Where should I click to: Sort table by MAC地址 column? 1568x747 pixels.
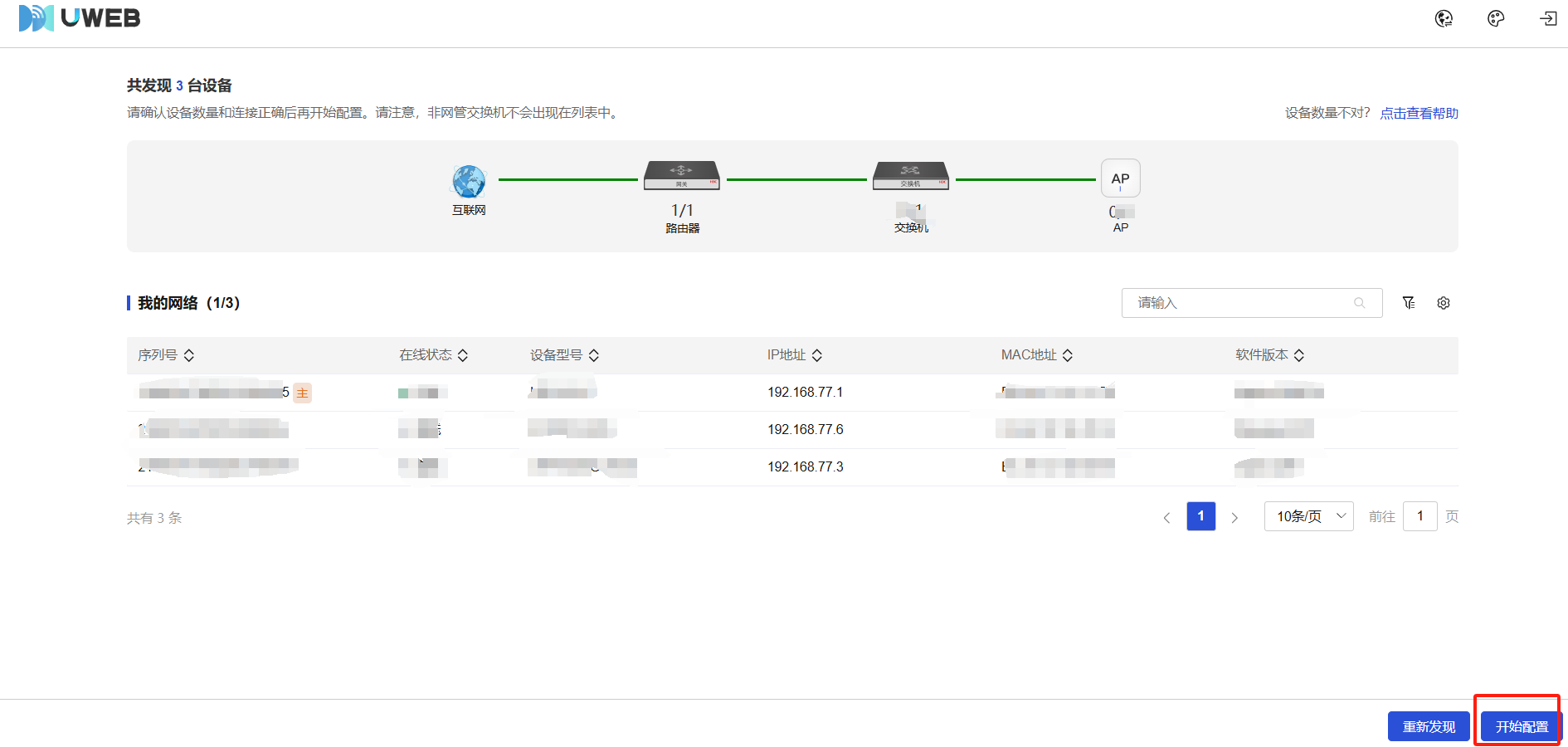1068,355
